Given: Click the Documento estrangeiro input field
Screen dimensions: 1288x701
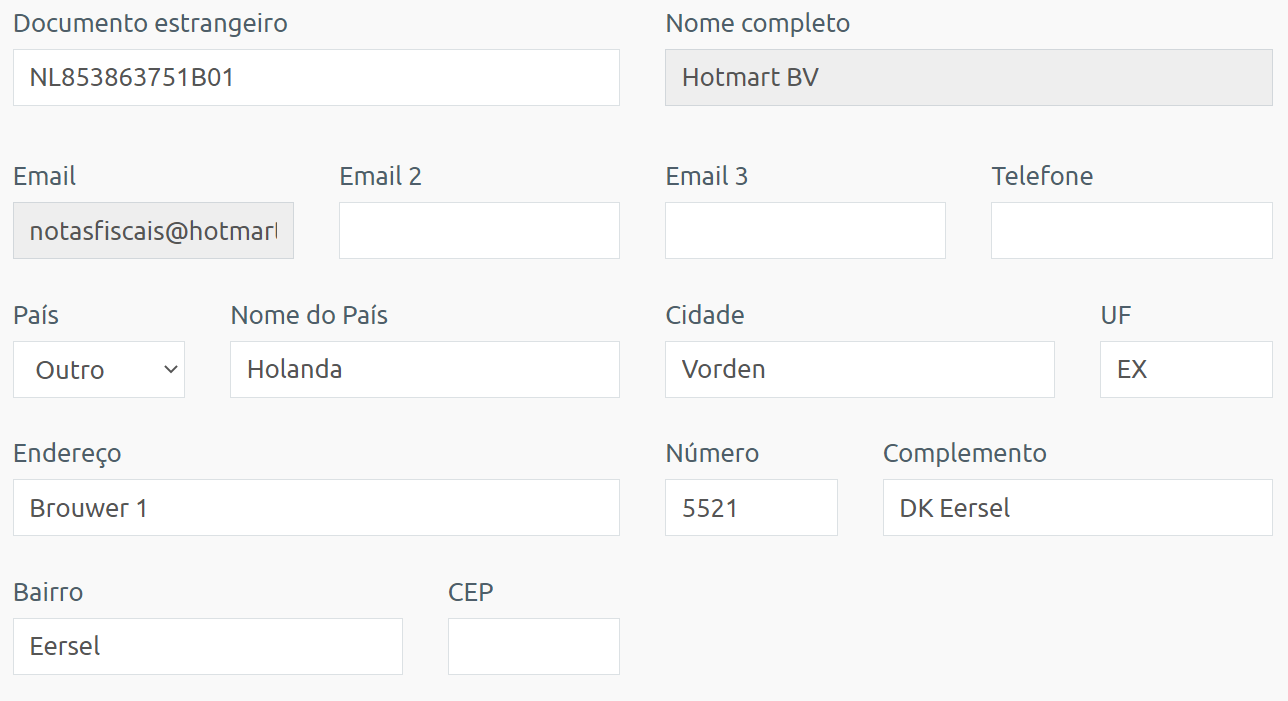Looking at the screenshot, I should pos(316,77).
